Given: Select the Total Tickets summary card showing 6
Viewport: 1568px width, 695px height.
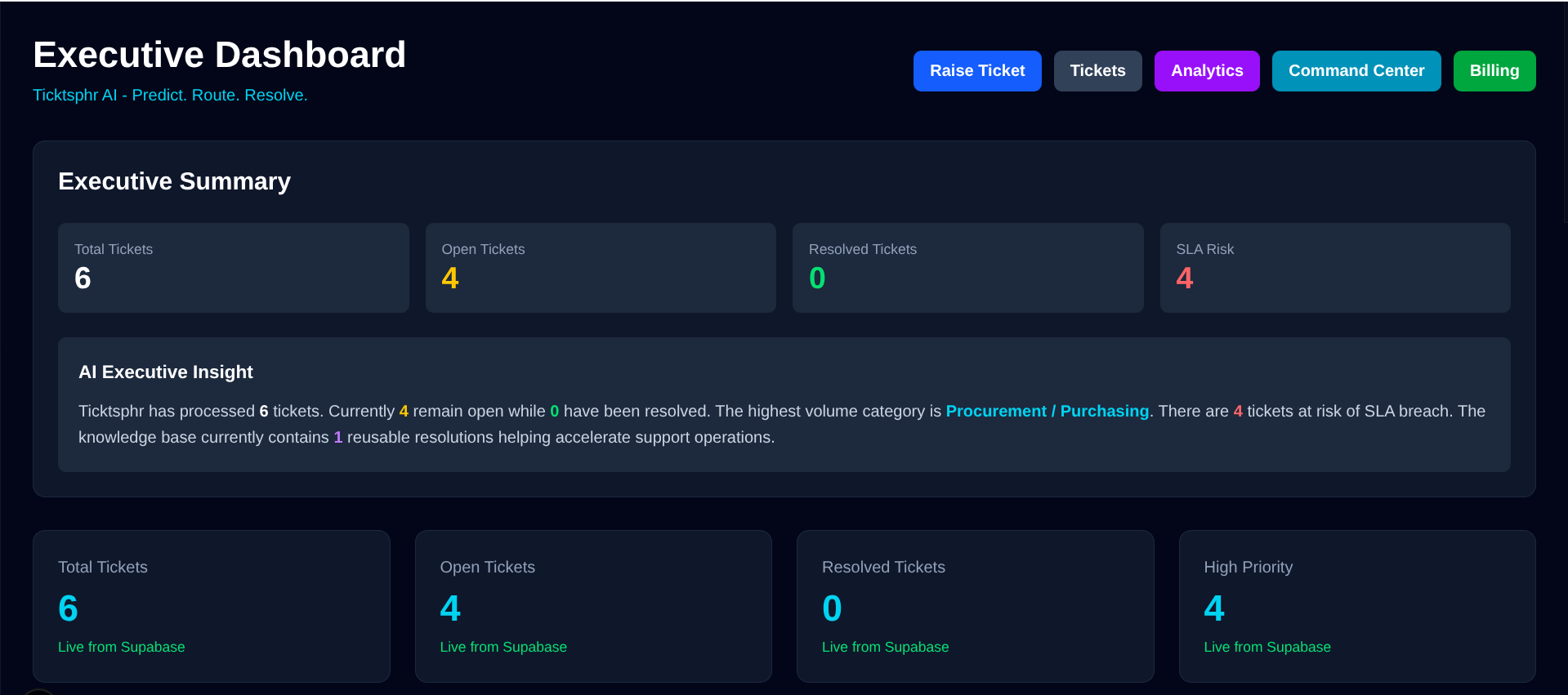Looking at the screenshot, I should coord(234,268).
